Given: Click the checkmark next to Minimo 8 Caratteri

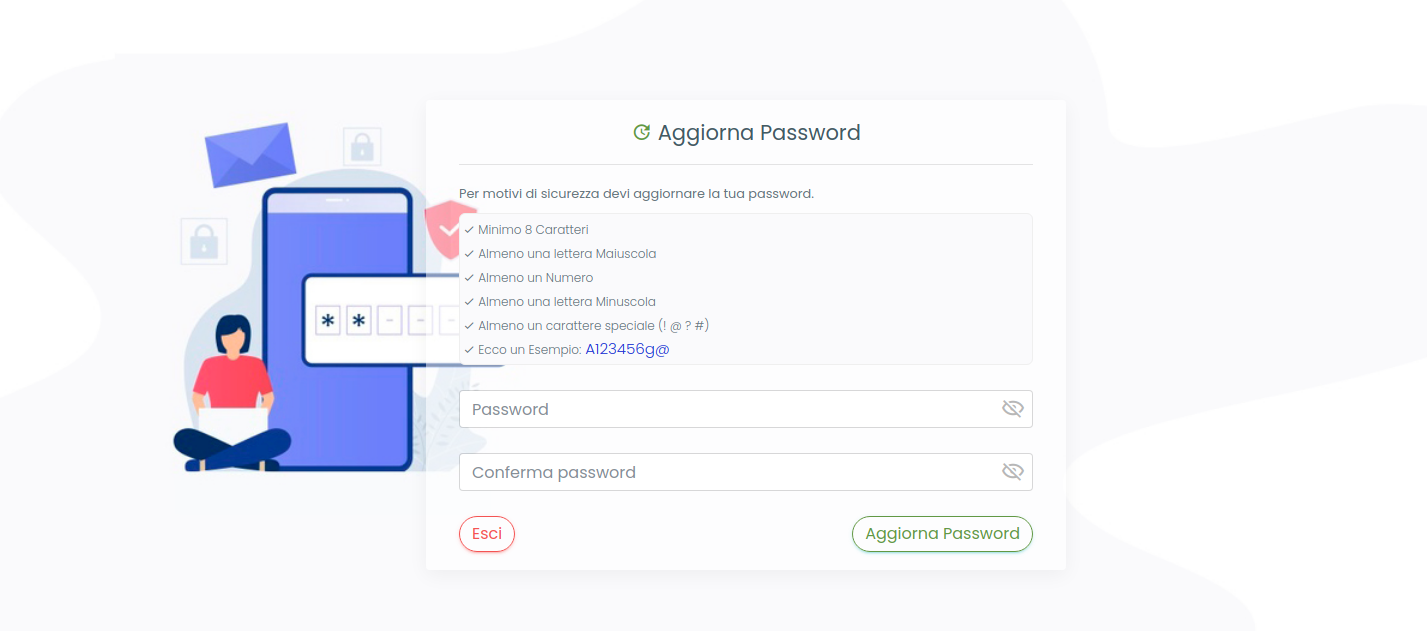Looking at the screenshot, I should click(x=469, y=230).
